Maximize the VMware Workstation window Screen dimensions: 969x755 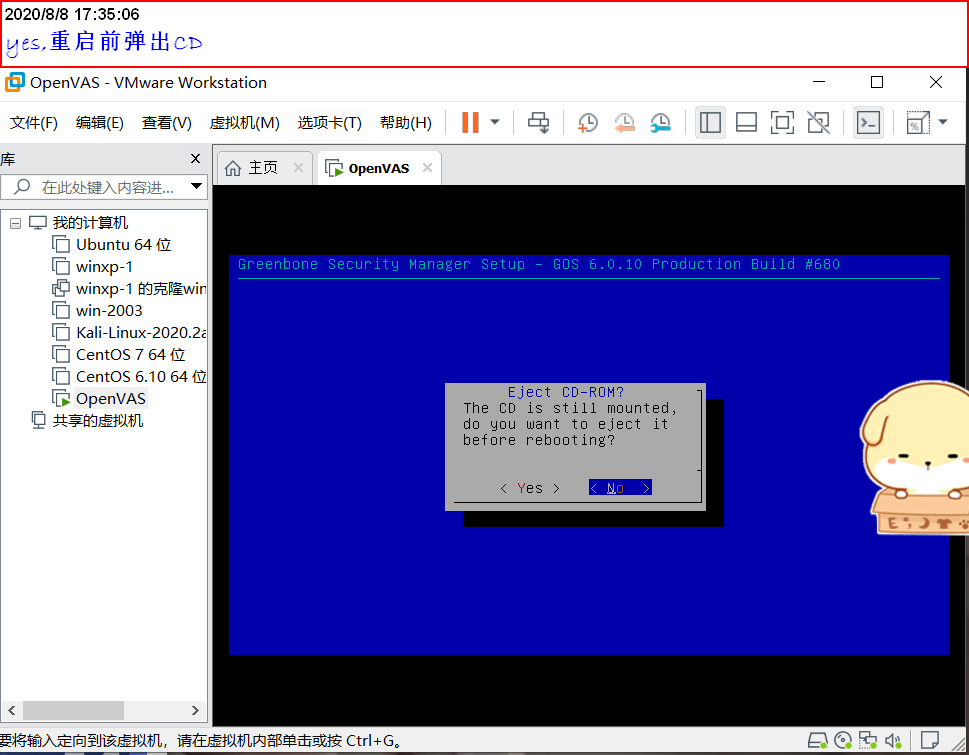click(876, 82)
